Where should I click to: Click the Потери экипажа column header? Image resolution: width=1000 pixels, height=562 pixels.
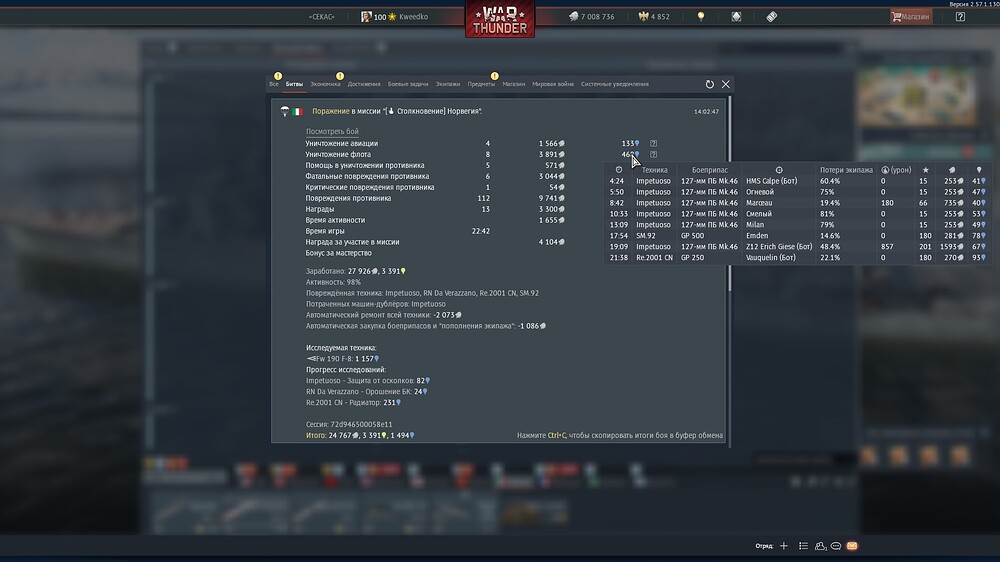click(x=846, y=170)
